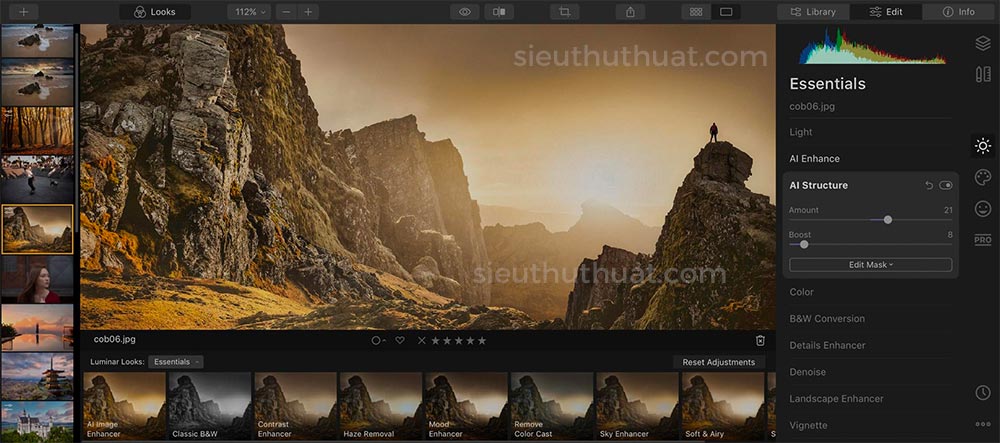Select the woman portrait thumbnail in filmstrip

tap(37, 279)
